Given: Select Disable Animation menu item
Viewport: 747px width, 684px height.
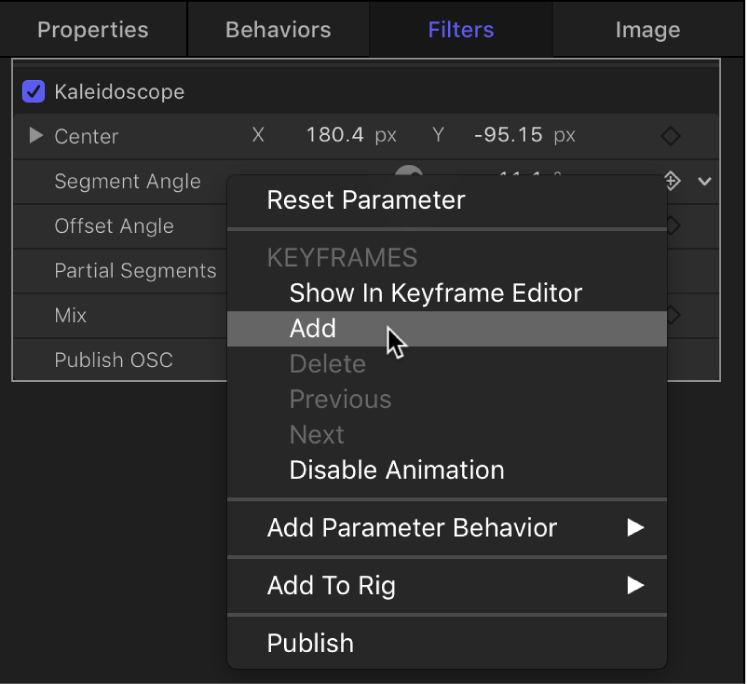Looking at the screenshot, I should (x=396, y=470).
